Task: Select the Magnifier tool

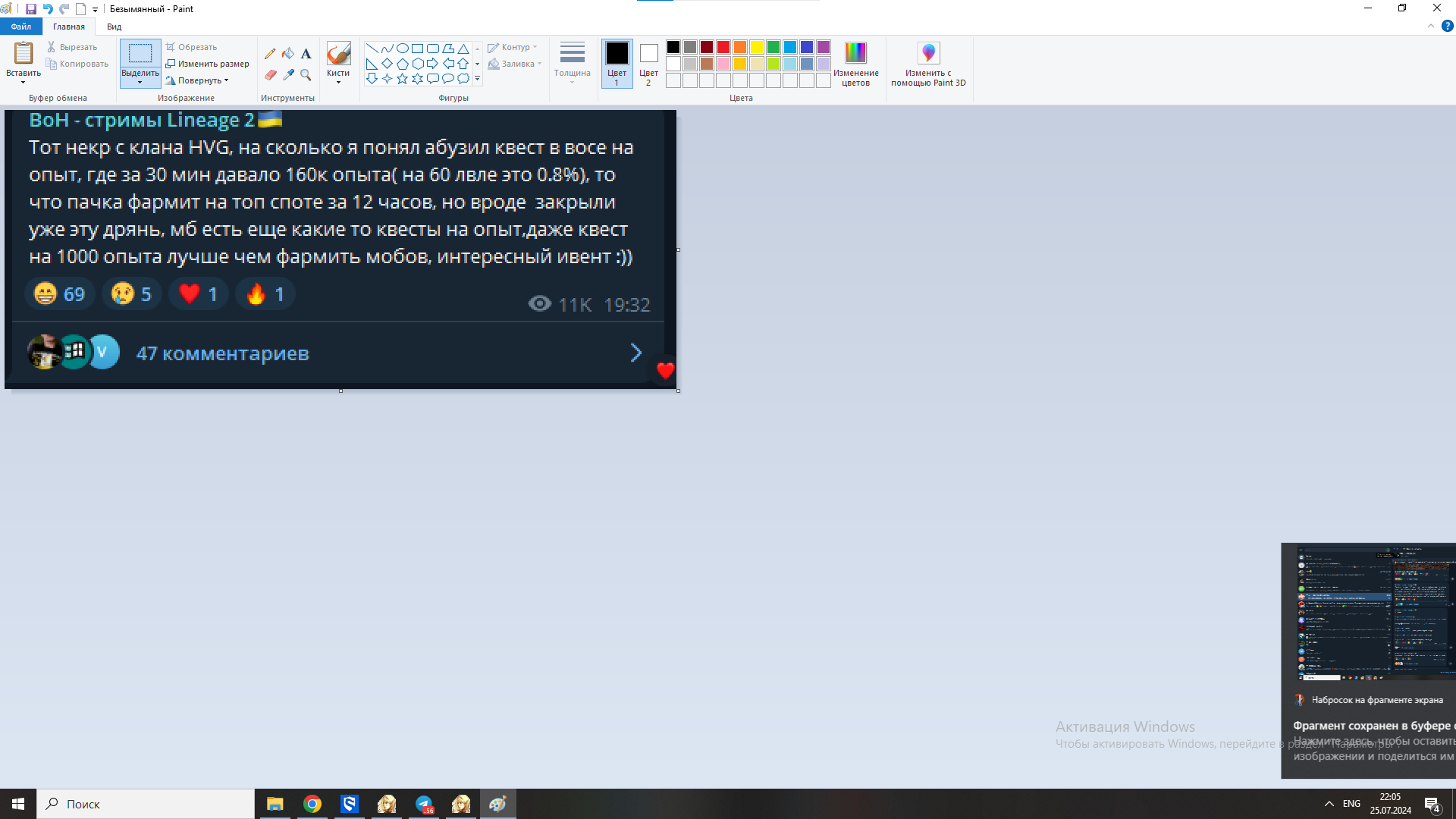Action: 306,75
